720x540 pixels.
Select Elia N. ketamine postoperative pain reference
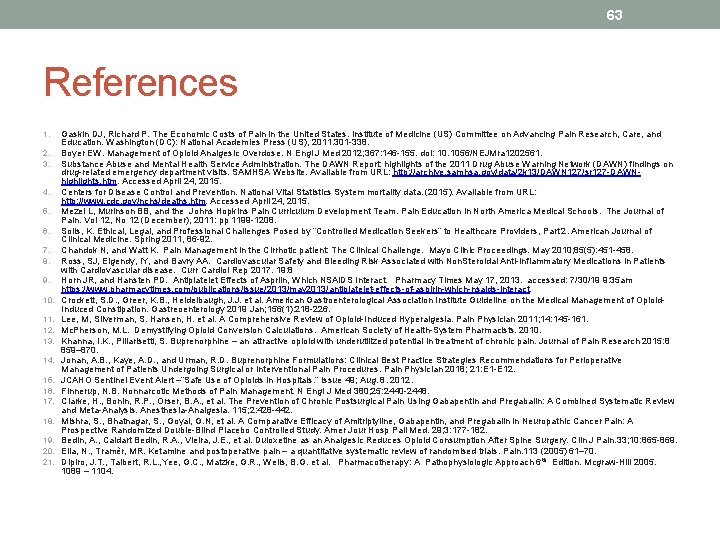point(329,451)
